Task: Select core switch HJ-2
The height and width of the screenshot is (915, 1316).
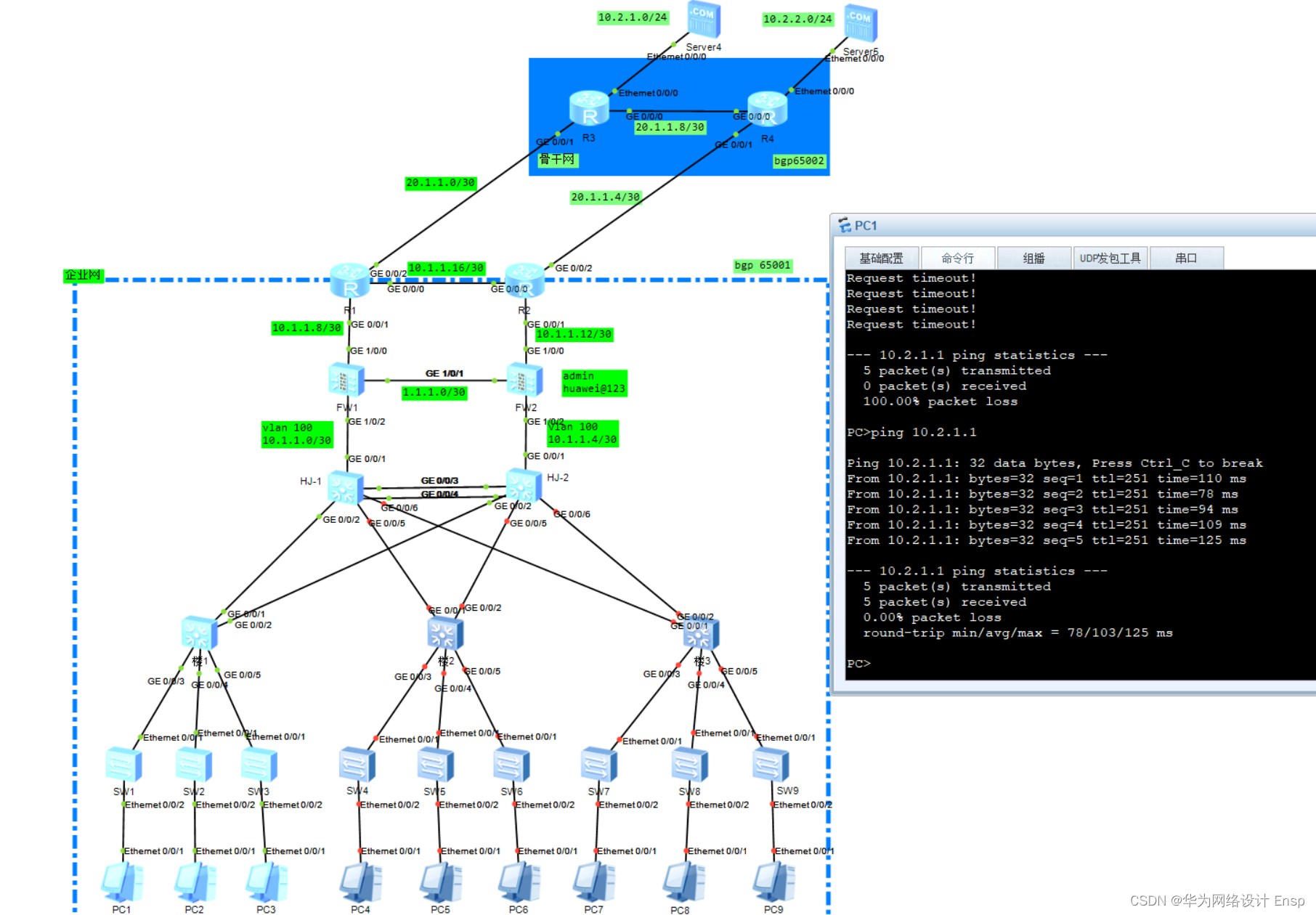Action: coord(524,486)
